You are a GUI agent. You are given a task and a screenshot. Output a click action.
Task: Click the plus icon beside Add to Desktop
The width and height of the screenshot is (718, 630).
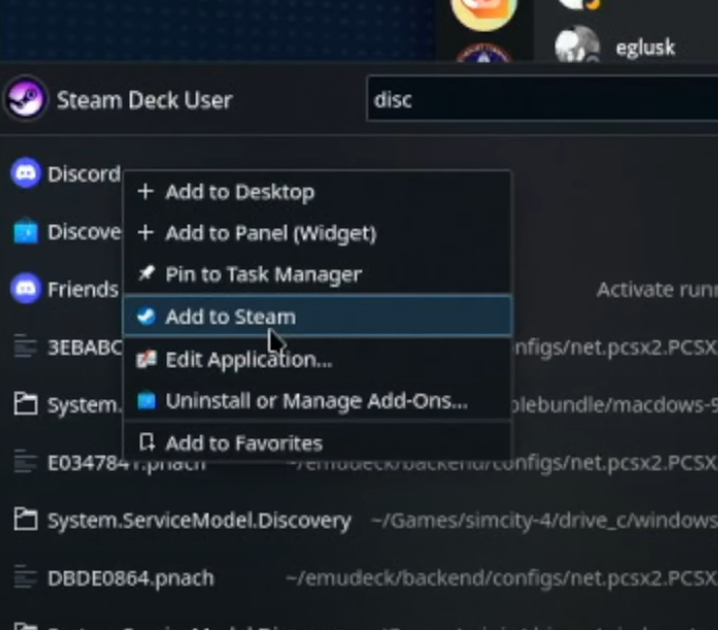[x=146, y=191]
